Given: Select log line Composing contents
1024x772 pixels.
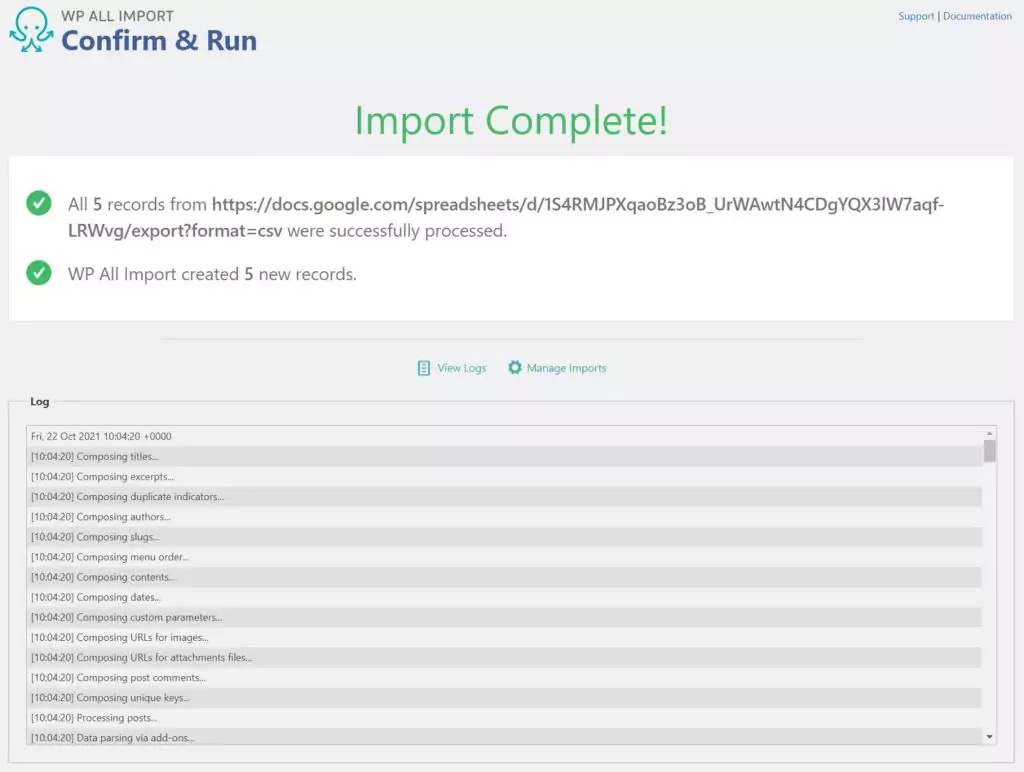Looking at the screenshot, I should (504, 577).
